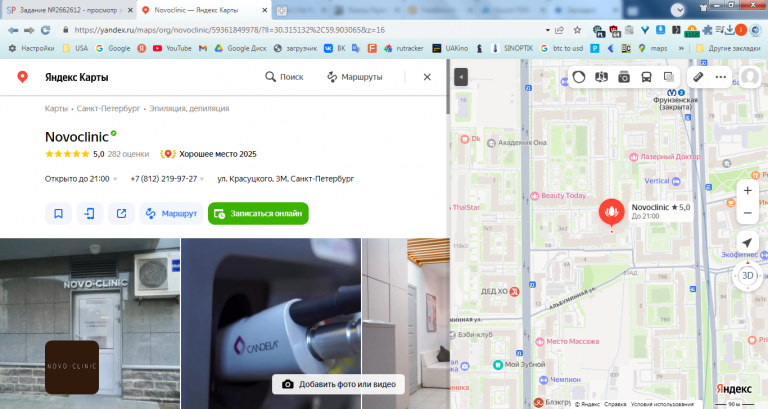The width and height of the screenshot is (768, 409).
Task: Share Novoclinic via share icon
Action: (x=121, y=214)
